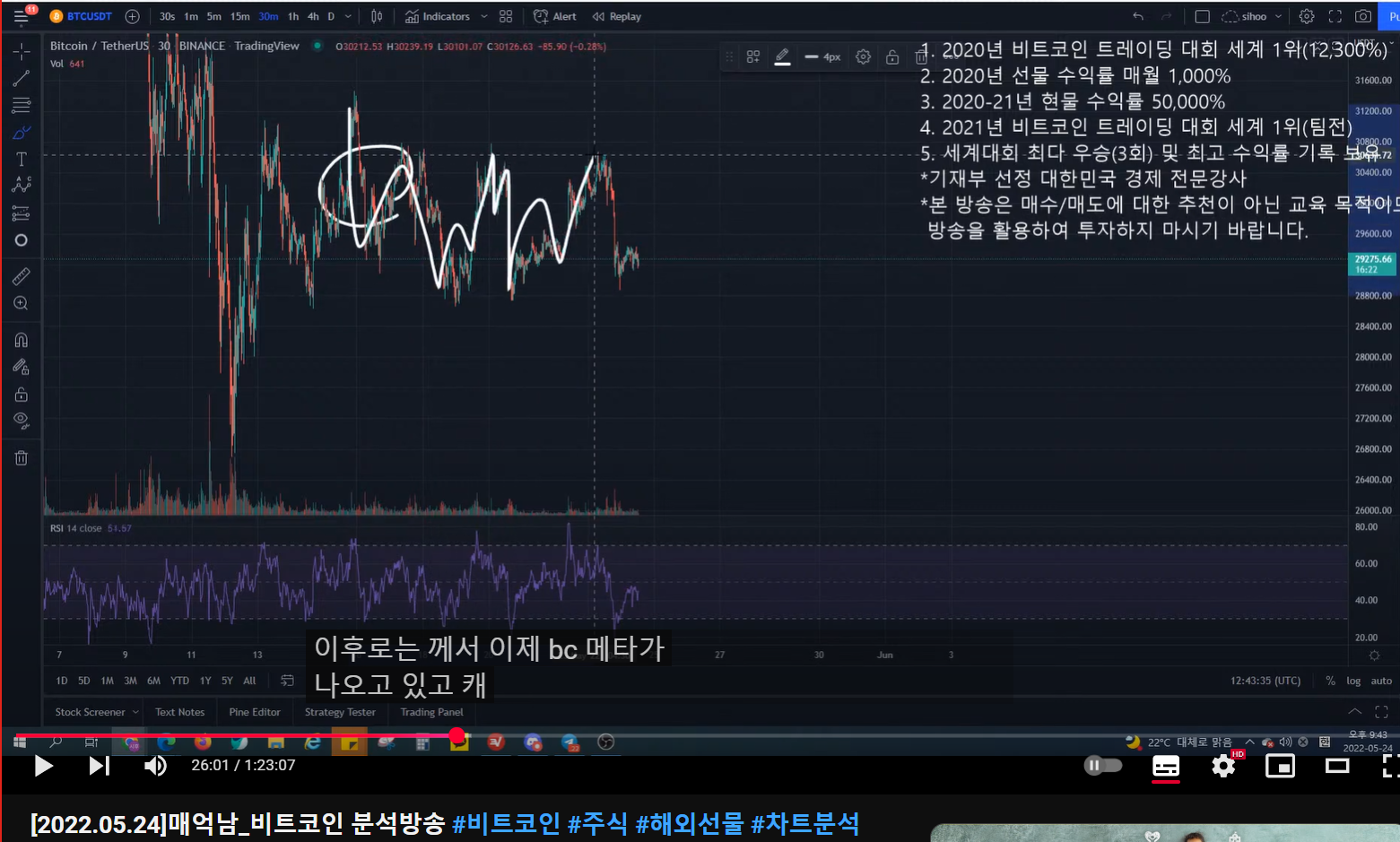1400x842 pixels.
Task: Open chart settings gear in top toolbar
Action: pyautogui.click(x=1307, y=16)
